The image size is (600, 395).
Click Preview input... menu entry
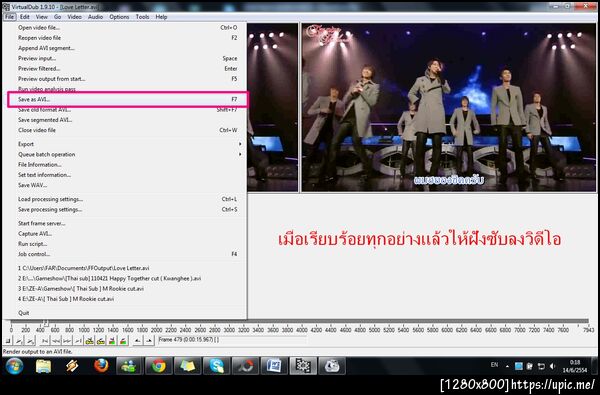pyautogui.click(x=127, y=58)
